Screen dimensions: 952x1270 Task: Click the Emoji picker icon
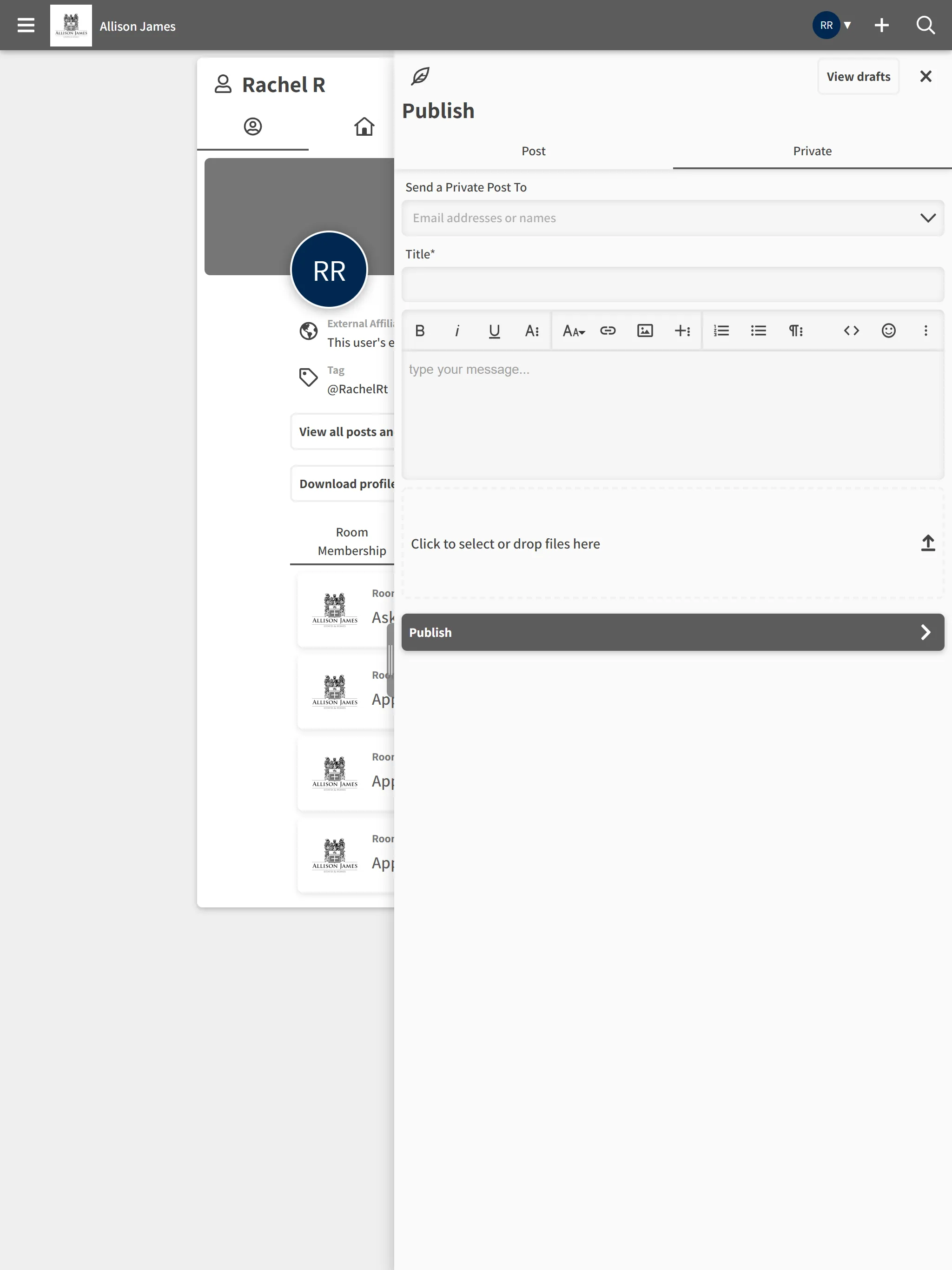click(889, 331)
